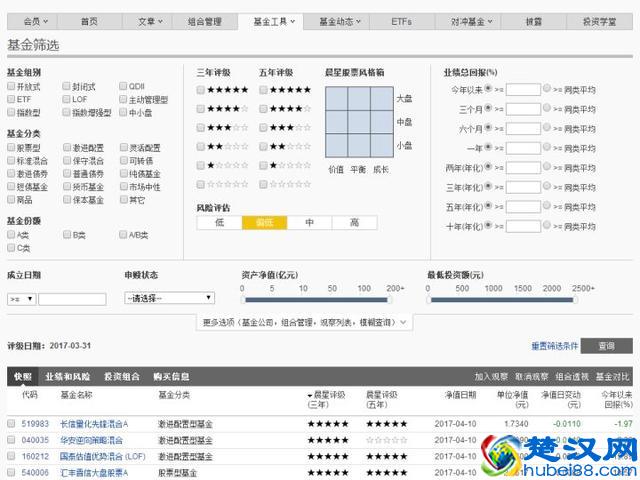Click the 资产净值 slider left handle

coord(243,300)
